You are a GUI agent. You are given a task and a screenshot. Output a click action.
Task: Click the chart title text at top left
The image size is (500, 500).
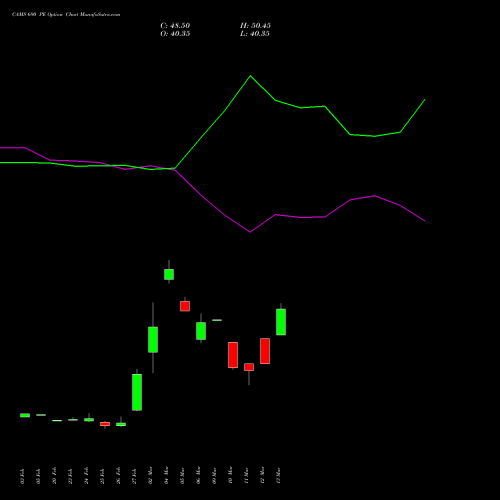66,15
